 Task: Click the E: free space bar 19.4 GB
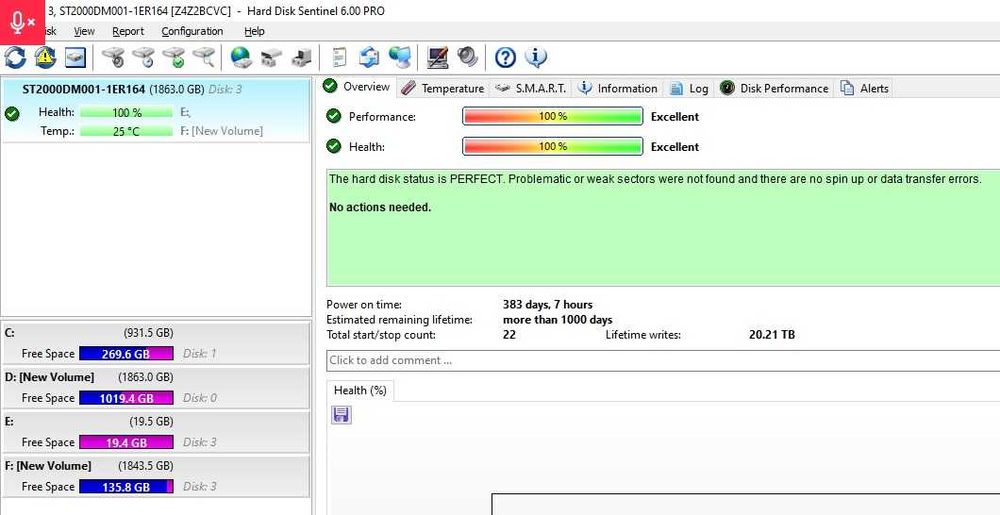126,442
